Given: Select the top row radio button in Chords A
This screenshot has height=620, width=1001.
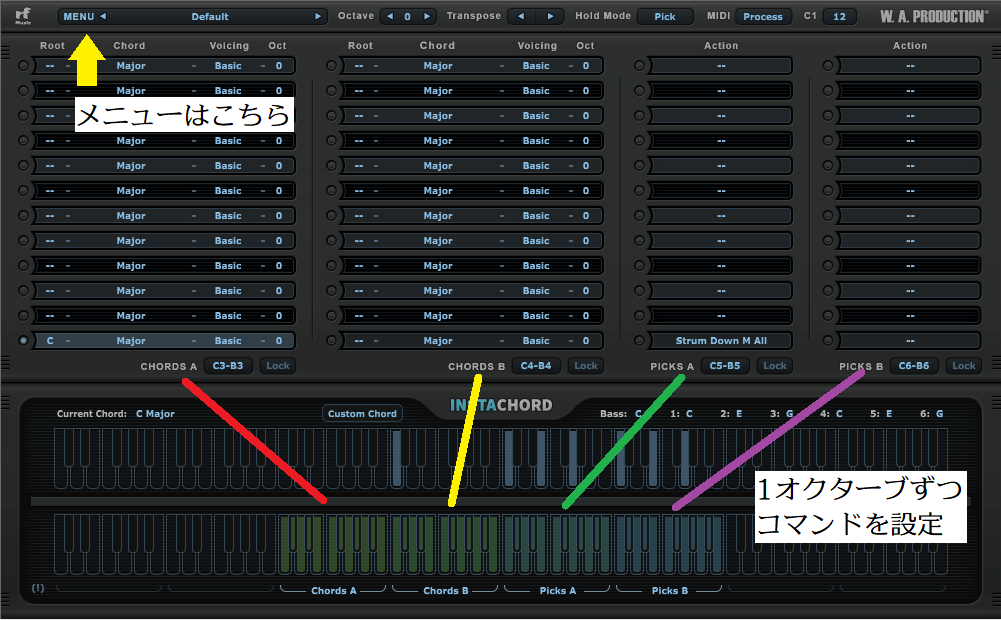Looking at the screenshot, I should pyautogui.click(x=24, y=66).
